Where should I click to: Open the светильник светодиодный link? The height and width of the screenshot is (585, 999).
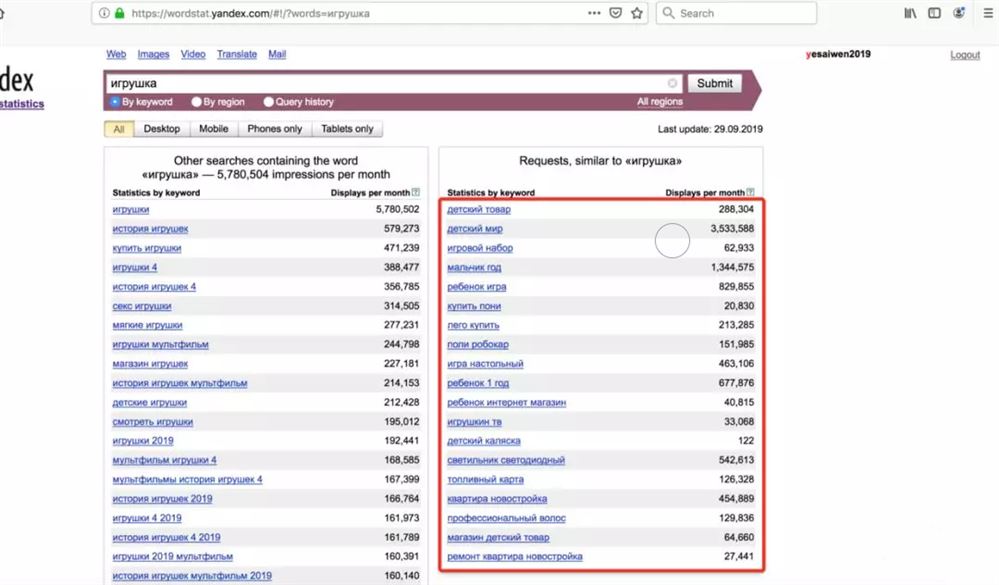point(506,459)
